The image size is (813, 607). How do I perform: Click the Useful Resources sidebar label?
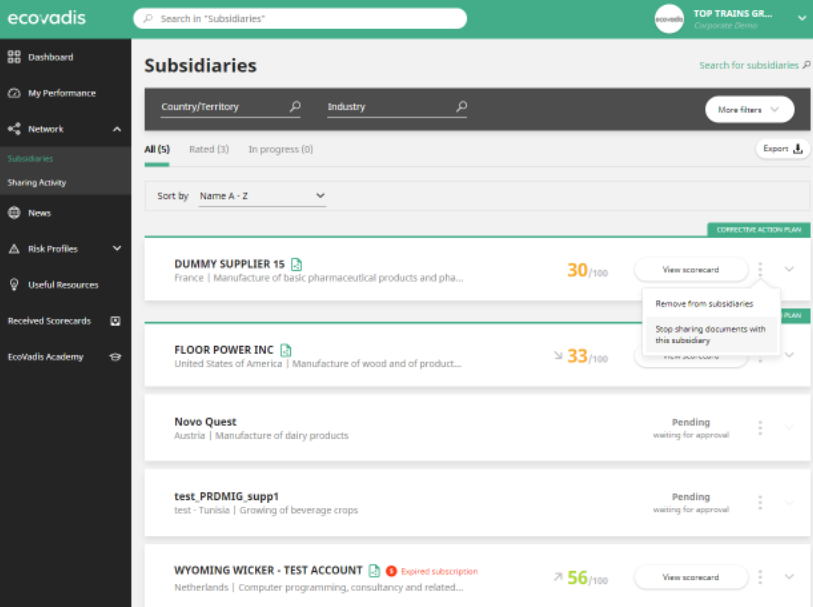point(63,285)
